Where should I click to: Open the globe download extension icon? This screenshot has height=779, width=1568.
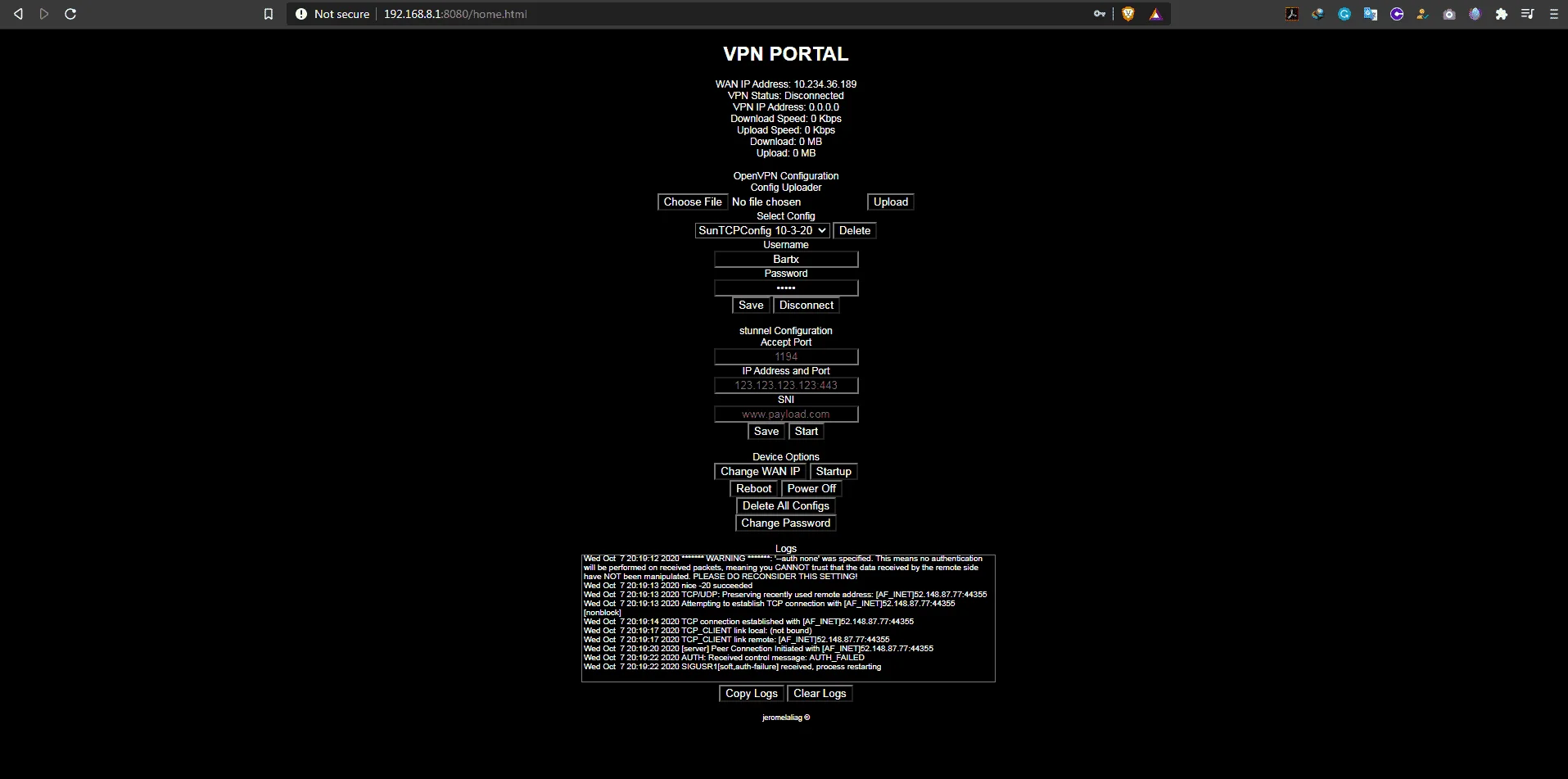pos(1318,14)
